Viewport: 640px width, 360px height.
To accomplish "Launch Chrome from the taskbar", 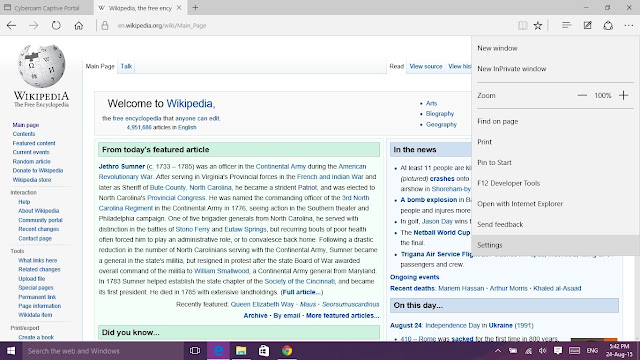I will pos(287,351).
